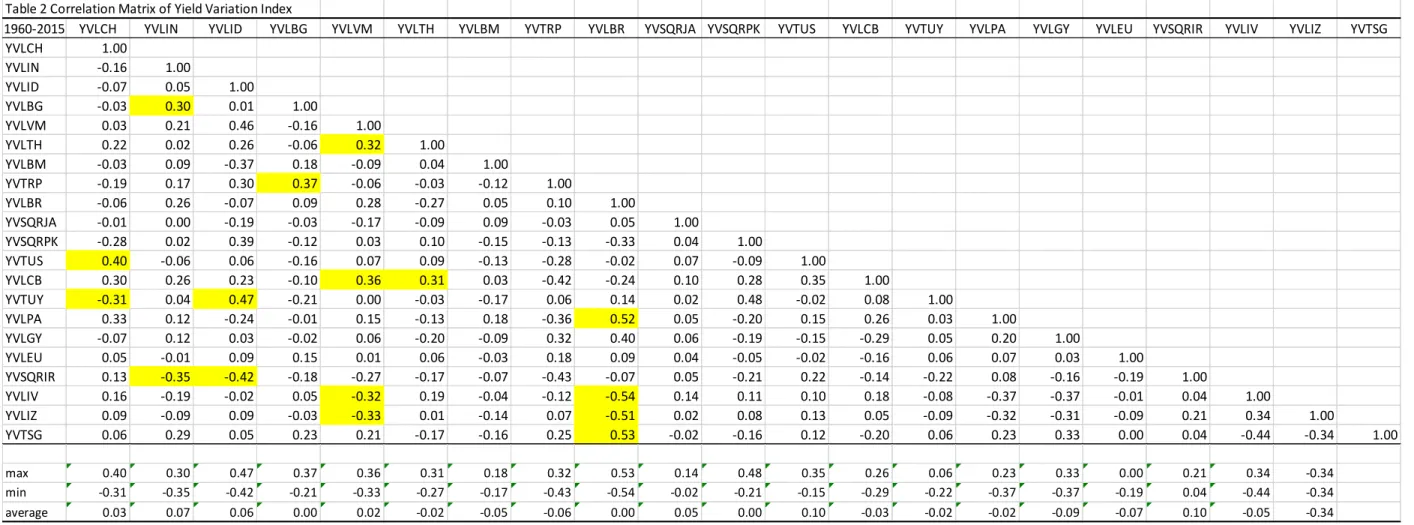The width and height of the screenshot is (1414, 525).
Task: Click the YVSQRJA column header
Action: (670, 28)
